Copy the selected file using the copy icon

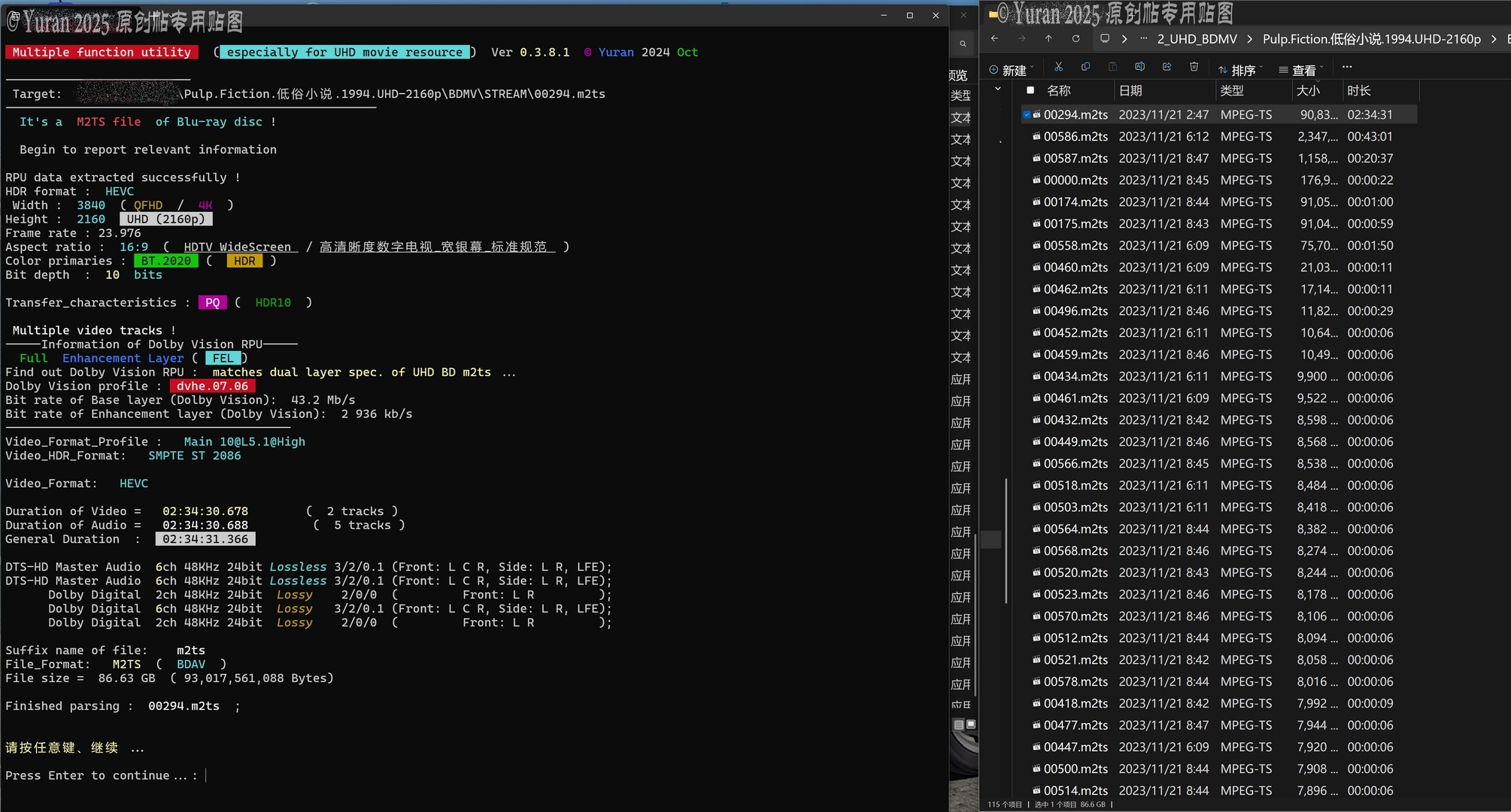1085,67
